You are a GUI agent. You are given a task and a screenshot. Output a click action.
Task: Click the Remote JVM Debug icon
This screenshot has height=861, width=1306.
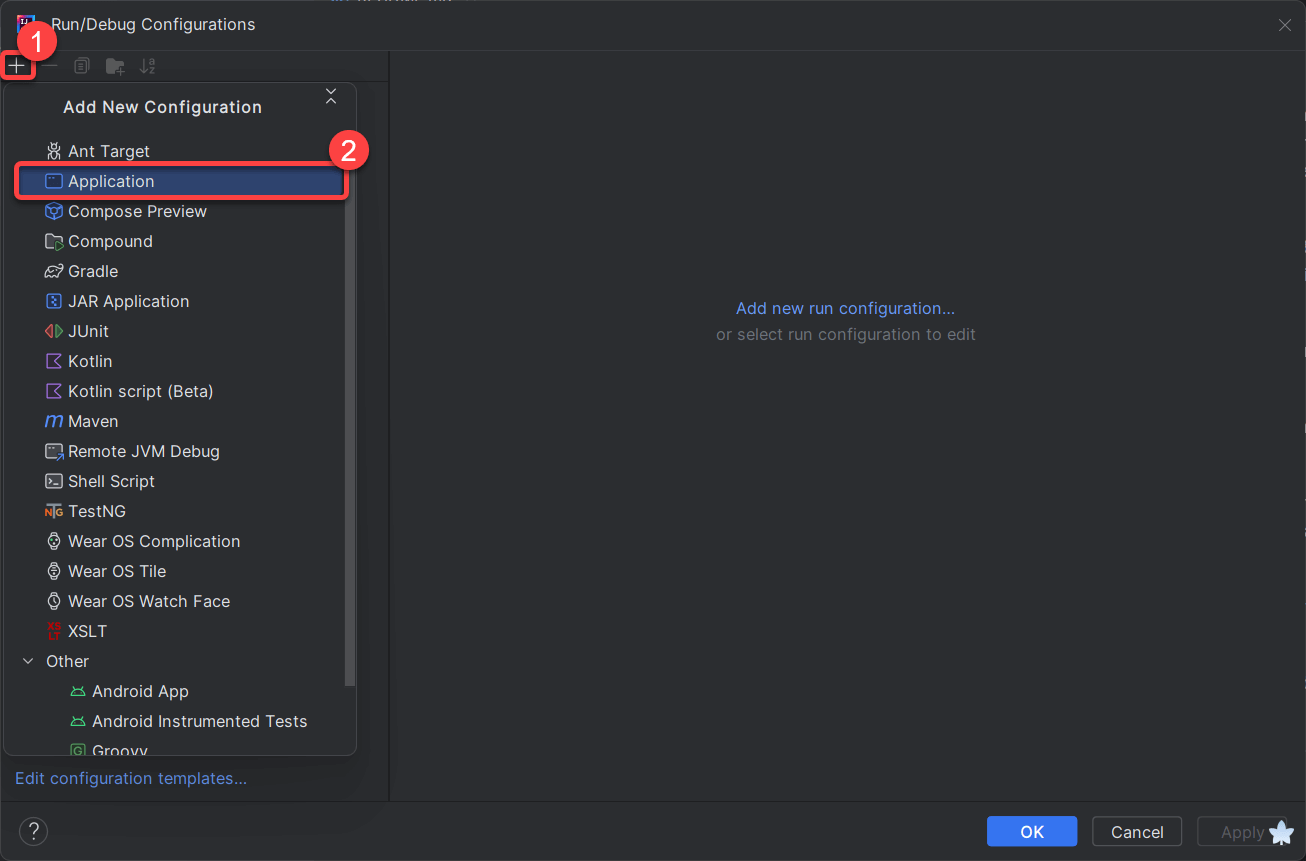click(x=54, y=451)
